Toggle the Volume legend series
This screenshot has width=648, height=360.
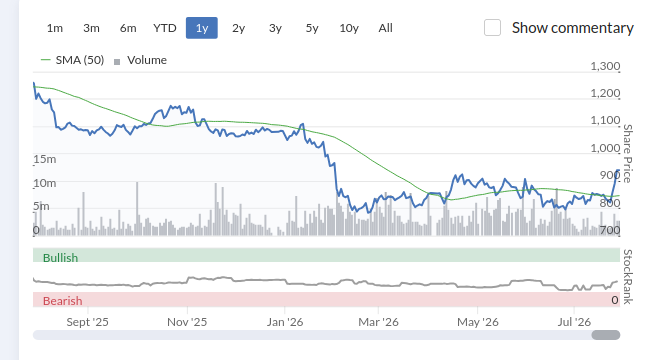tap(141, 60)
